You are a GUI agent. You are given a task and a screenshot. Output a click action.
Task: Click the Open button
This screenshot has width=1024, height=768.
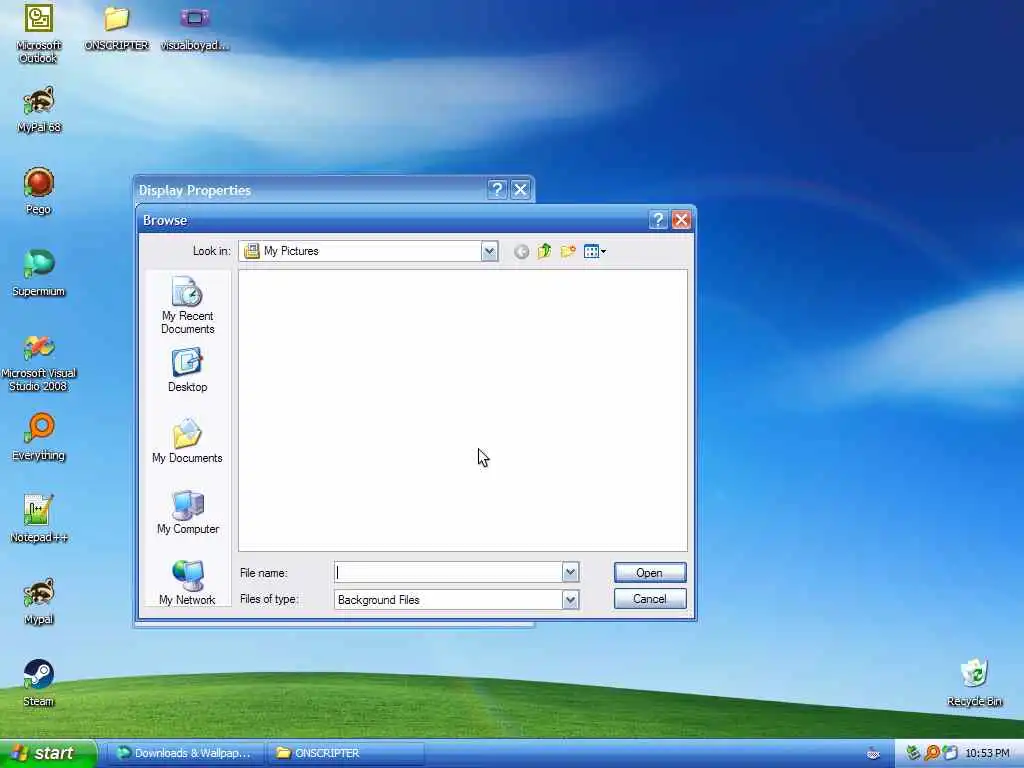[x=650, y=572]
